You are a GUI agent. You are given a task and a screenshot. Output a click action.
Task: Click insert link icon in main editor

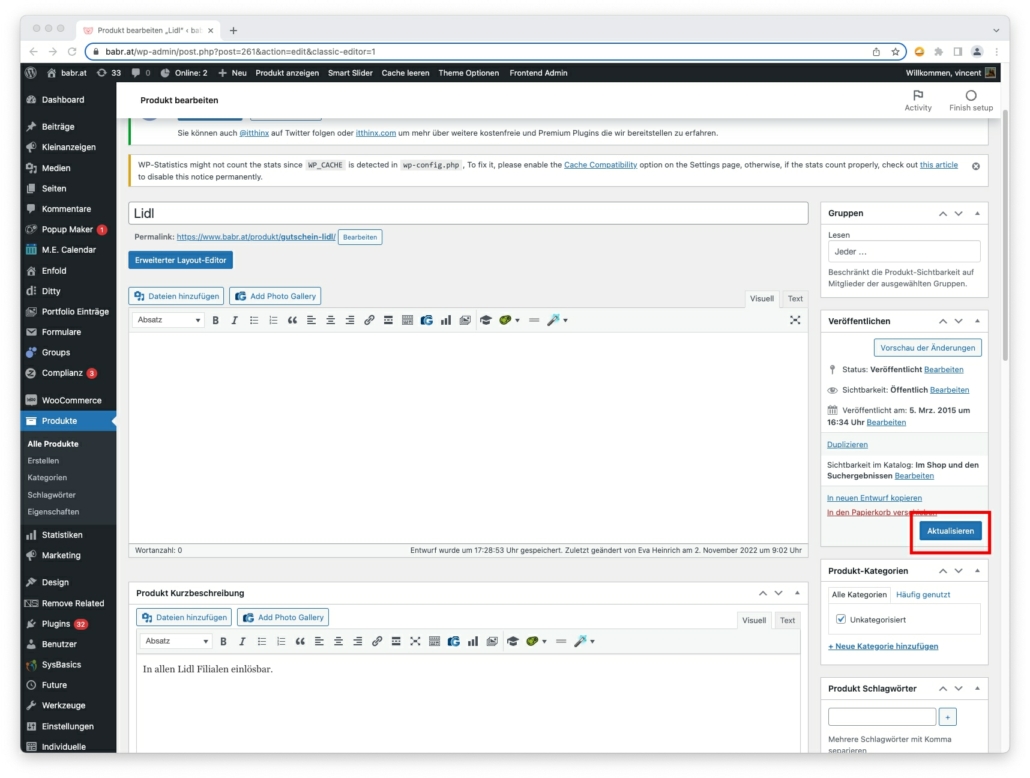[x=369, y=320]
